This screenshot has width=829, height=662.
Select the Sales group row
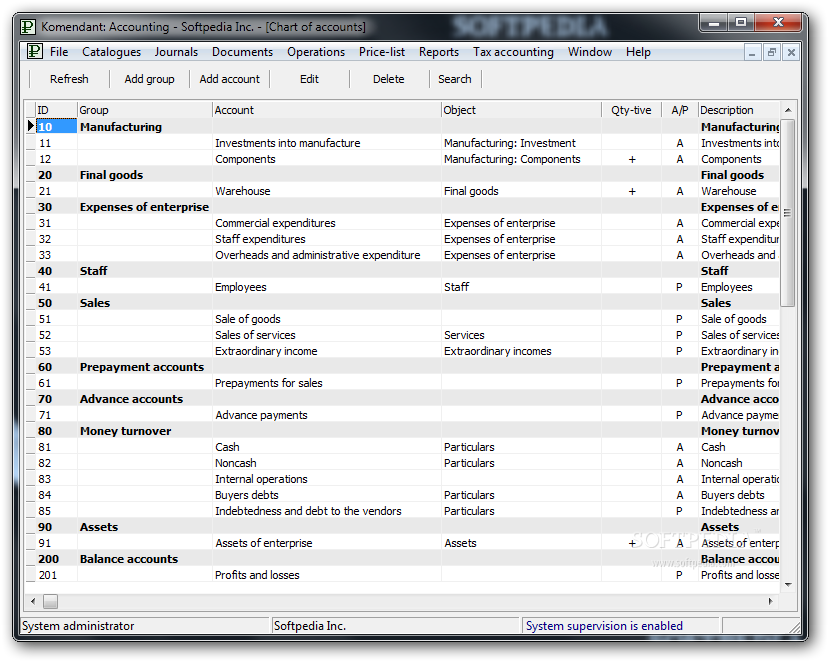402,303
